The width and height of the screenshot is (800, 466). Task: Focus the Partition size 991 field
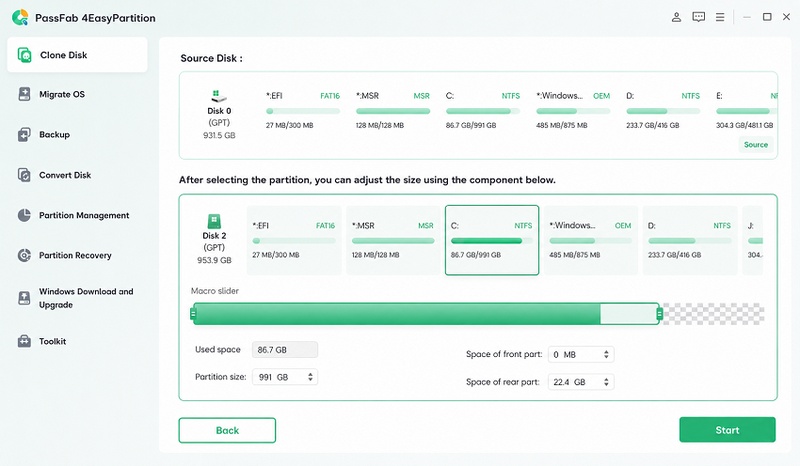click(x=285, y=377)
